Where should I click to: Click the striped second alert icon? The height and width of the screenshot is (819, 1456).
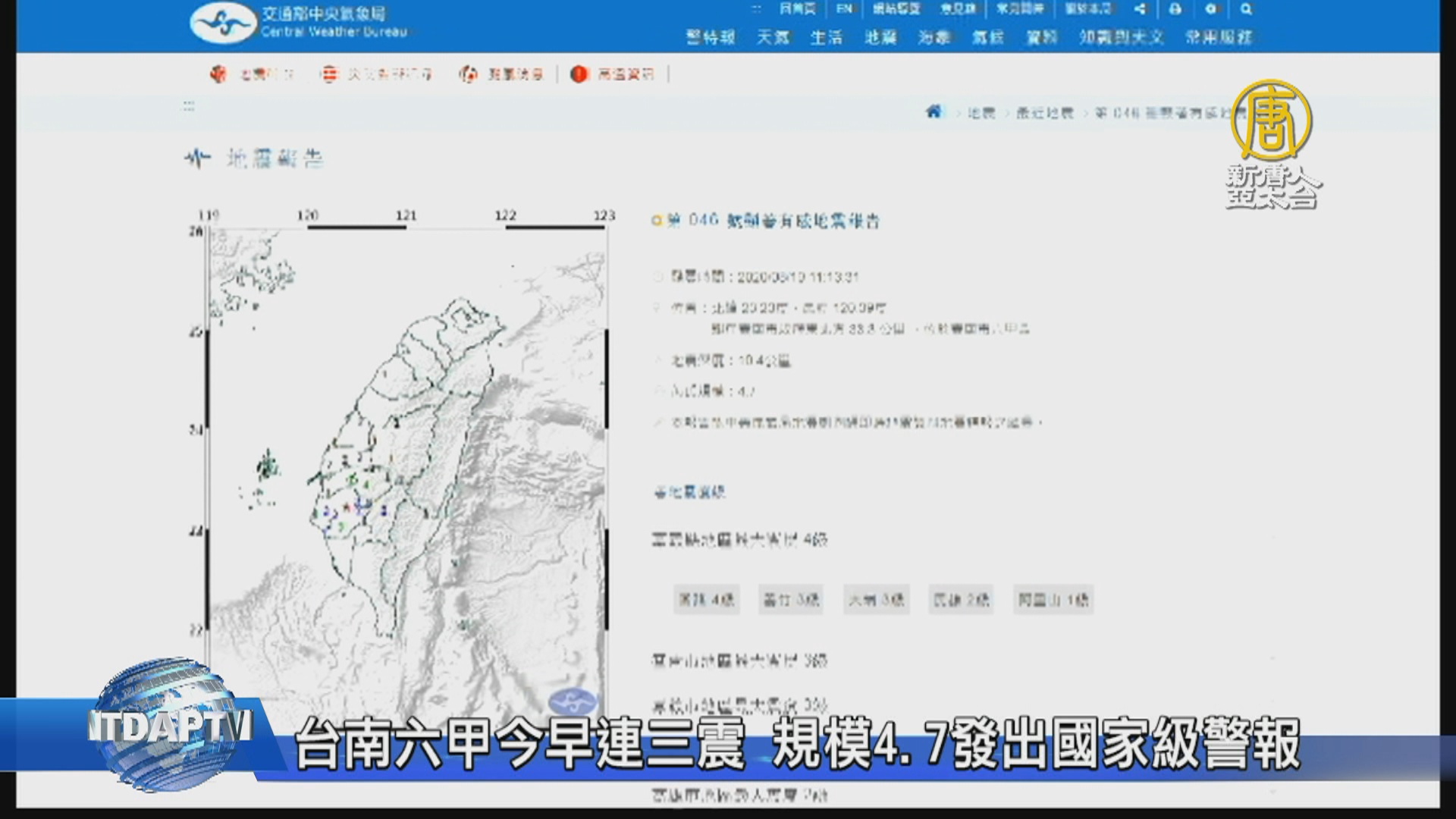point(329,74)
